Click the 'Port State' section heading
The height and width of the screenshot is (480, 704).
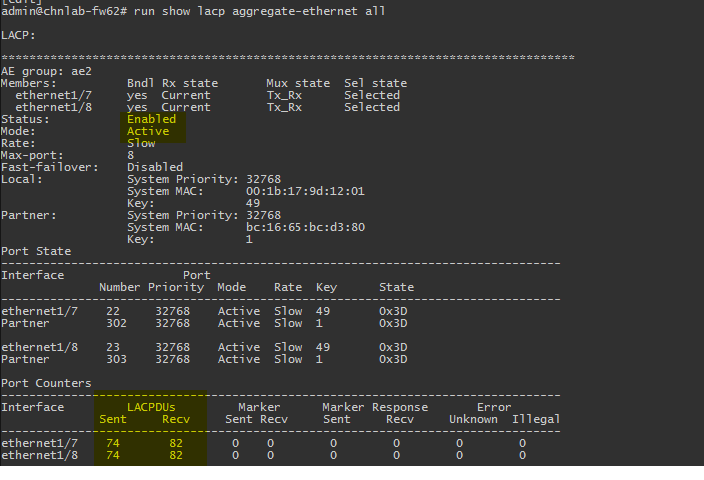coord(36,251)
